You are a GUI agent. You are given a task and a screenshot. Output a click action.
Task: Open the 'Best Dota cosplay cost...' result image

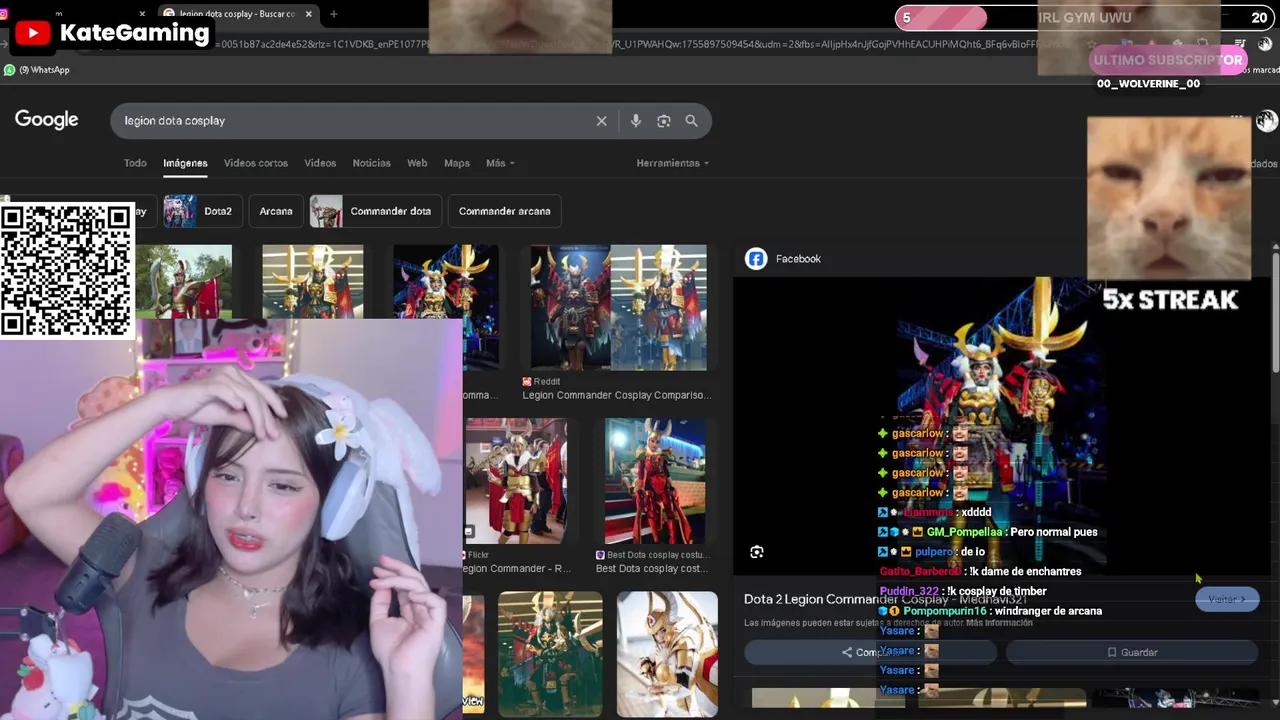[654, 481]
